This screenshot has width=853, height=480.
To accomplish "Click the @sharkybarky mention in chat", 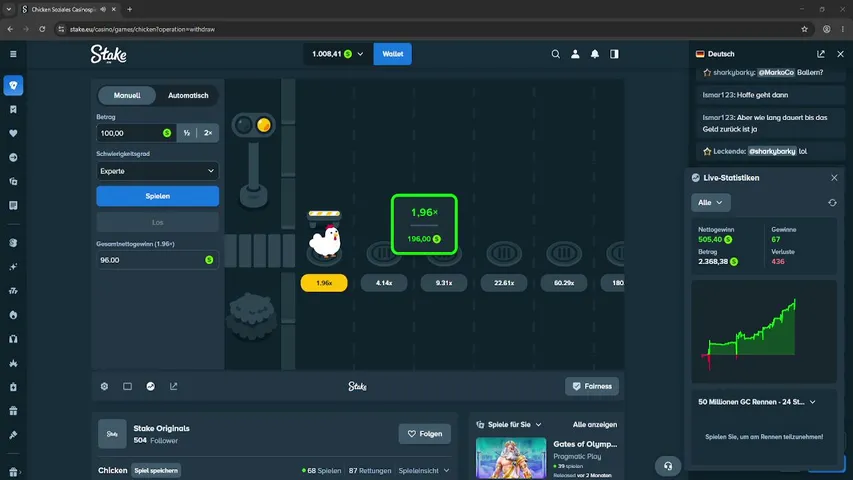I will point(772,151).
